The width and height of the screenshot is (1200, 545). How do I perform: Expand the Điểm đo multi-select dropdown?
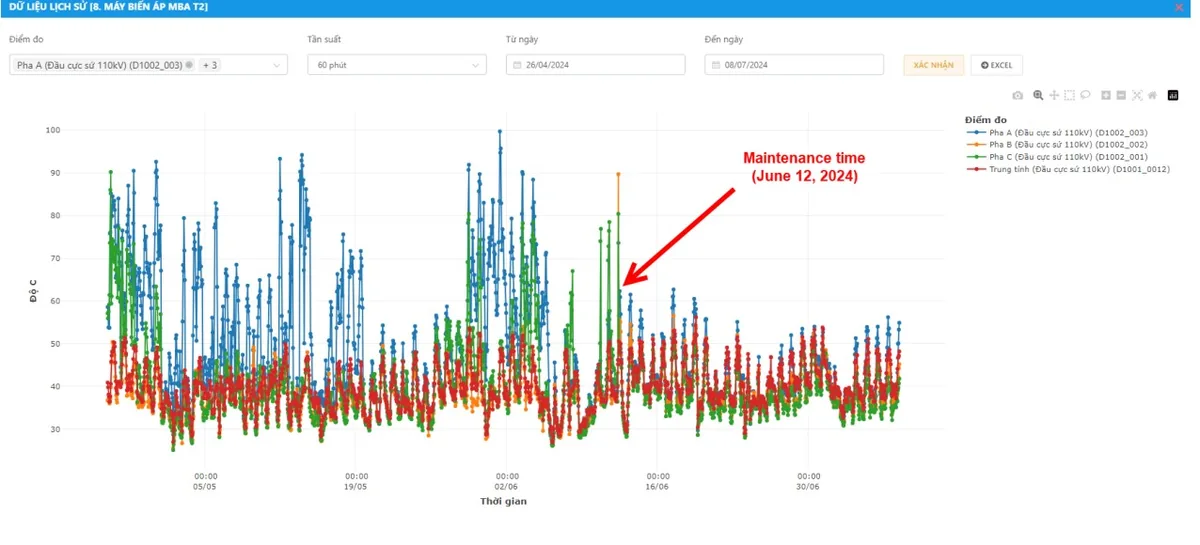[149, 65]
